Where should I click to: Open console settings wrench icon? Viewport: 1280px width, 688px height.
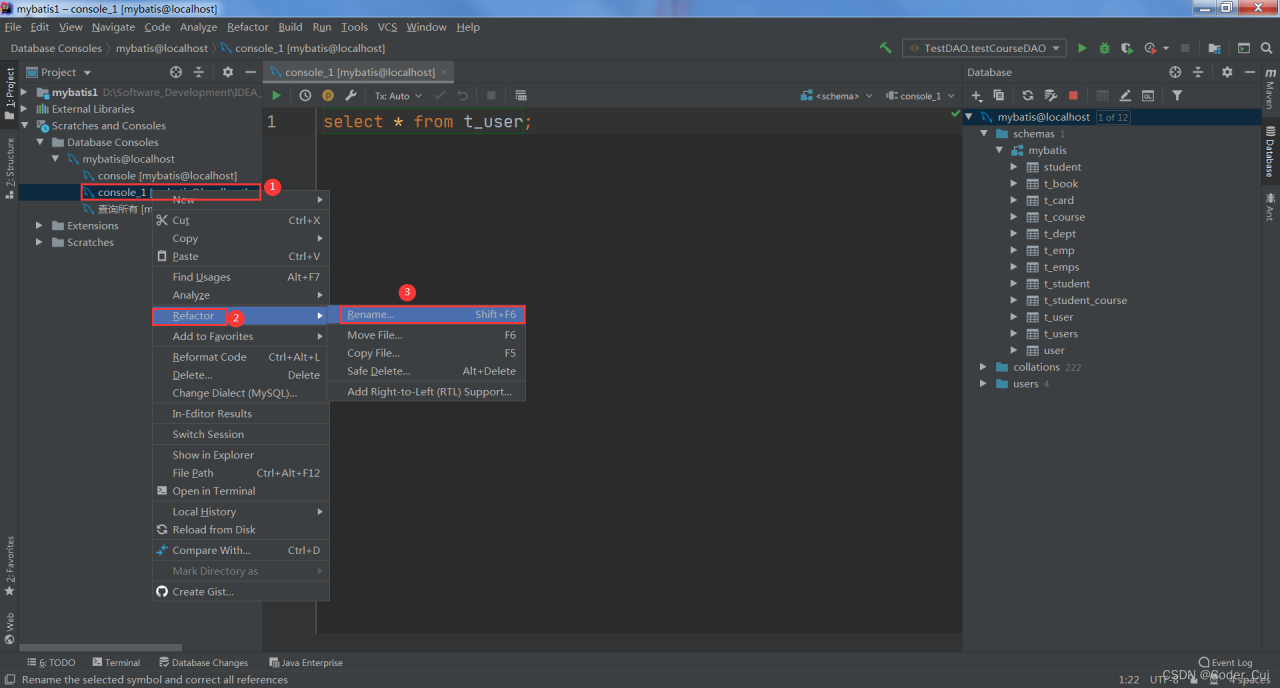(351, 96)
